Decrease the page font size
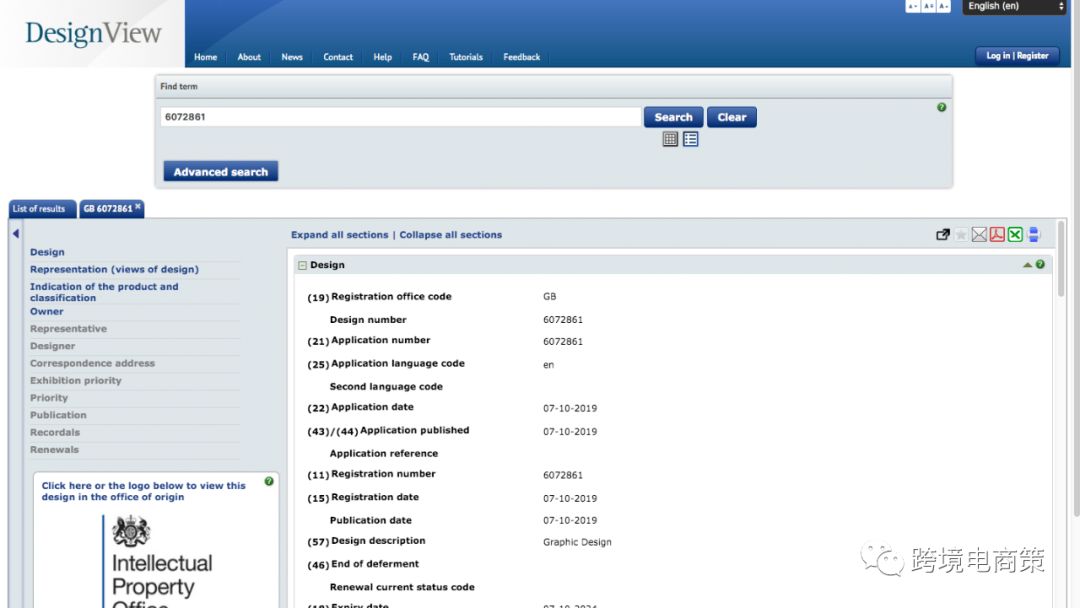 [x=913, y=6]
